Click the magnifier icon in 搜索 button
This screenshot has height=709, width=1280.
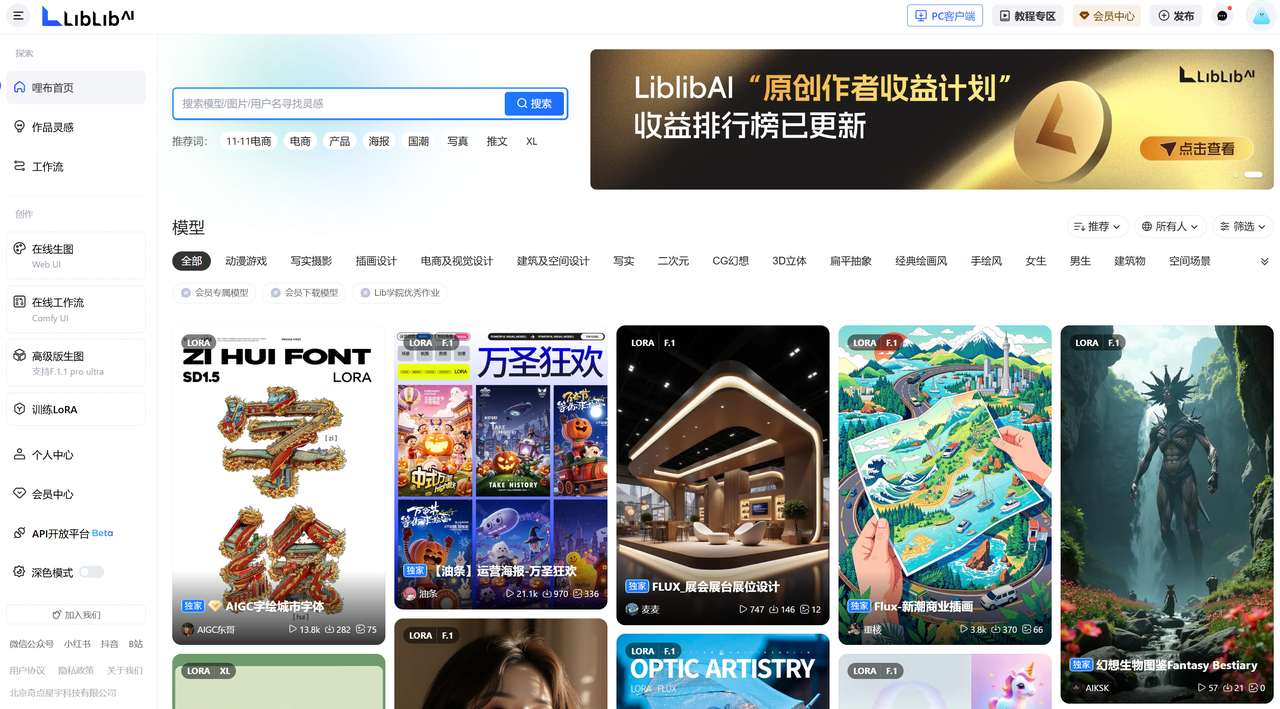tap(522, 103)
